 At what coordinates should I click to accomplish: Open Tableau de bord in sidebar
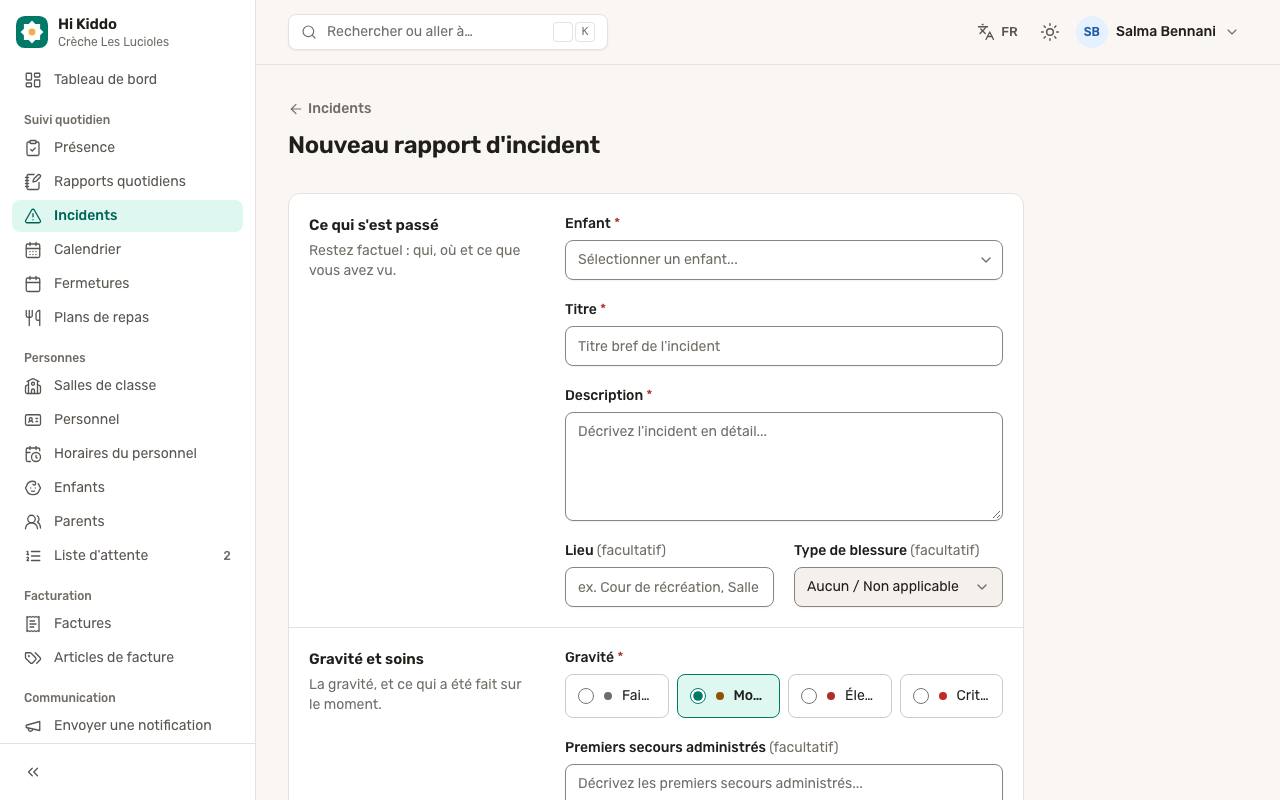pyautogui.click(x=127, y=80)
